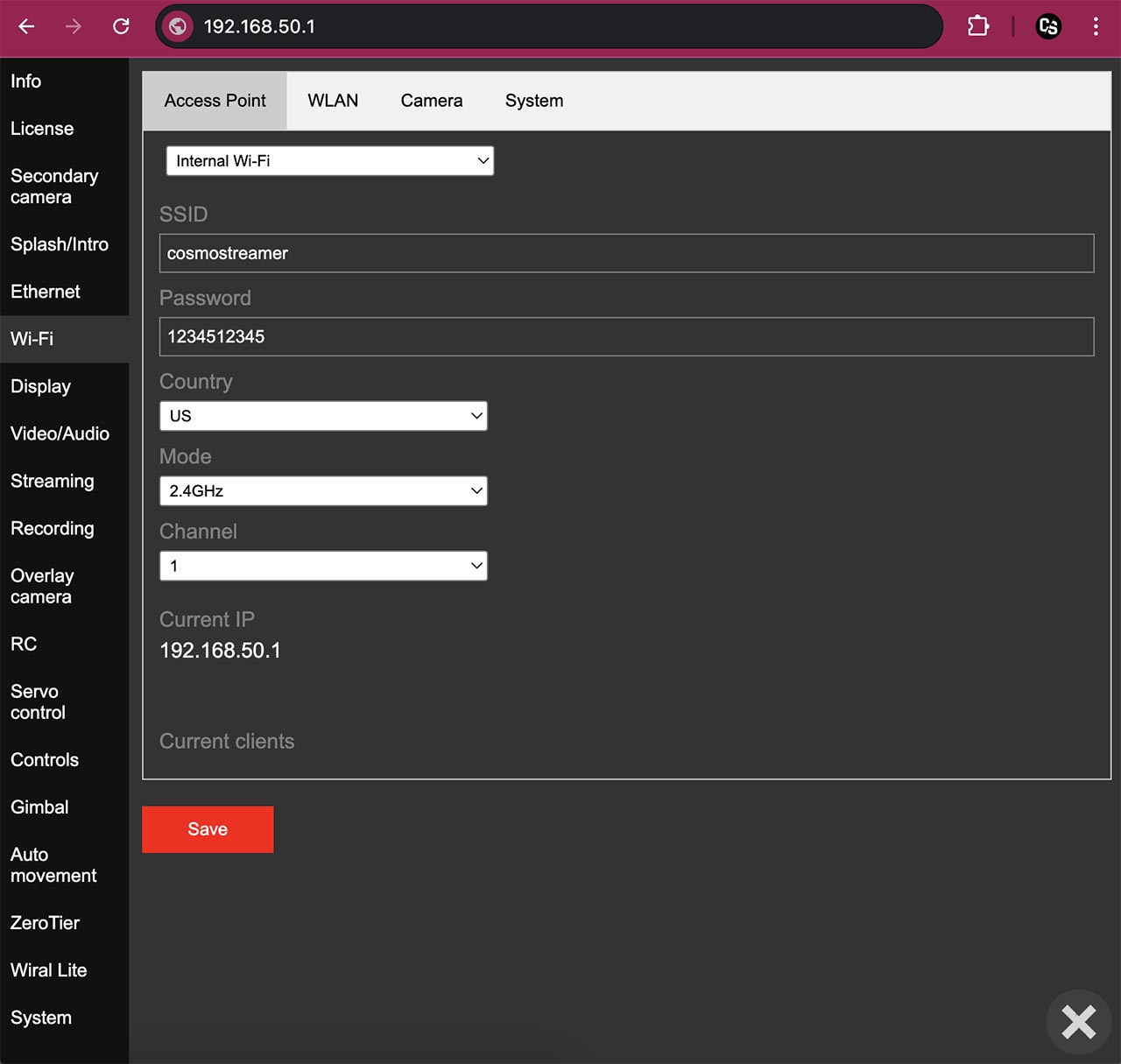Open System in the left sidebar
This screenshot has height=1064, width=1121.
pos(64,1018)
